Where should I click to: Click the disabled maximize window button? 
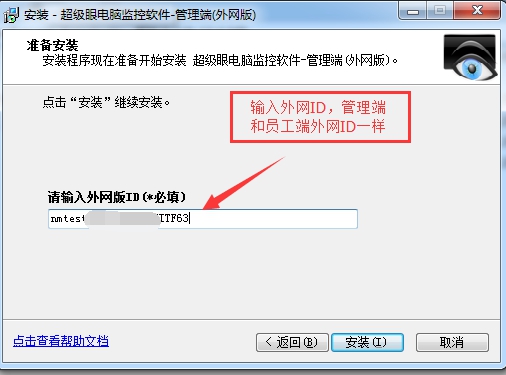440,11
